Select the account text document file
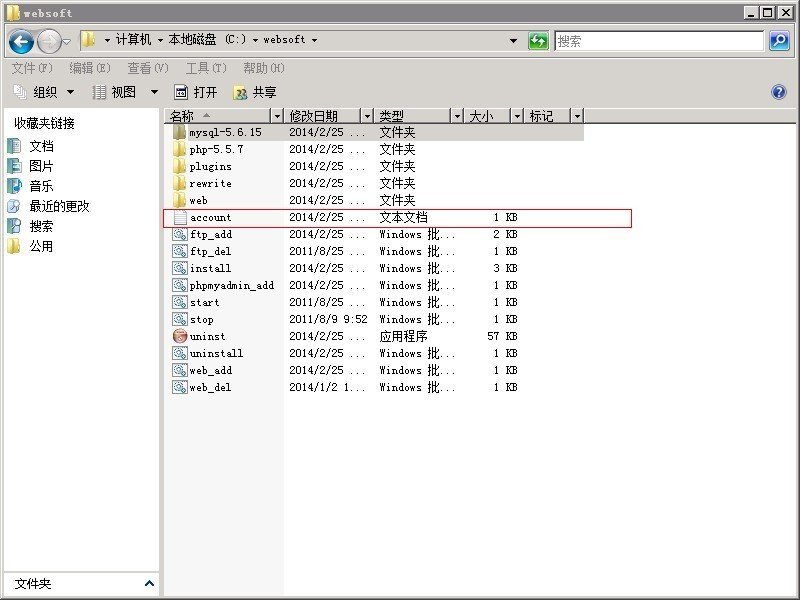The height and width of the screenshot is (600, 800). (397, 218)
